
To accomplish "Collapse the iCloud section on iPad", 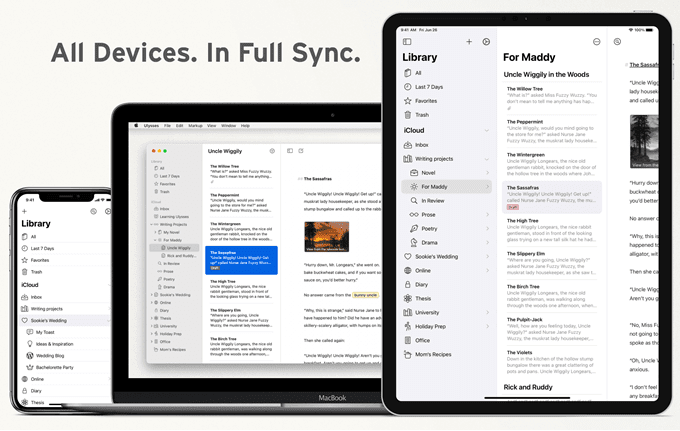I will (487, 131).
